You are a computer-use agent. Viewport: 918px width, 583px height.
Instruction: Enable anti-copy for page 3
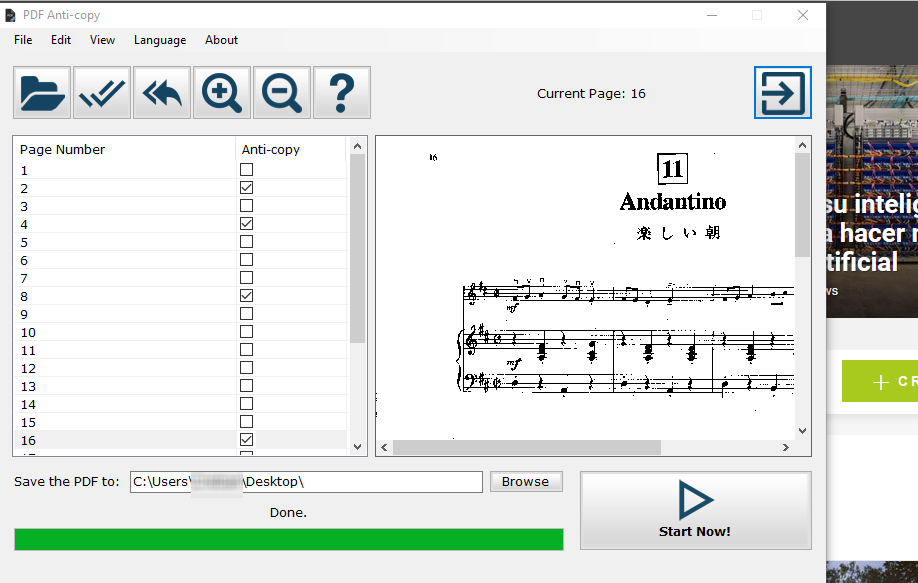(246, 206)
